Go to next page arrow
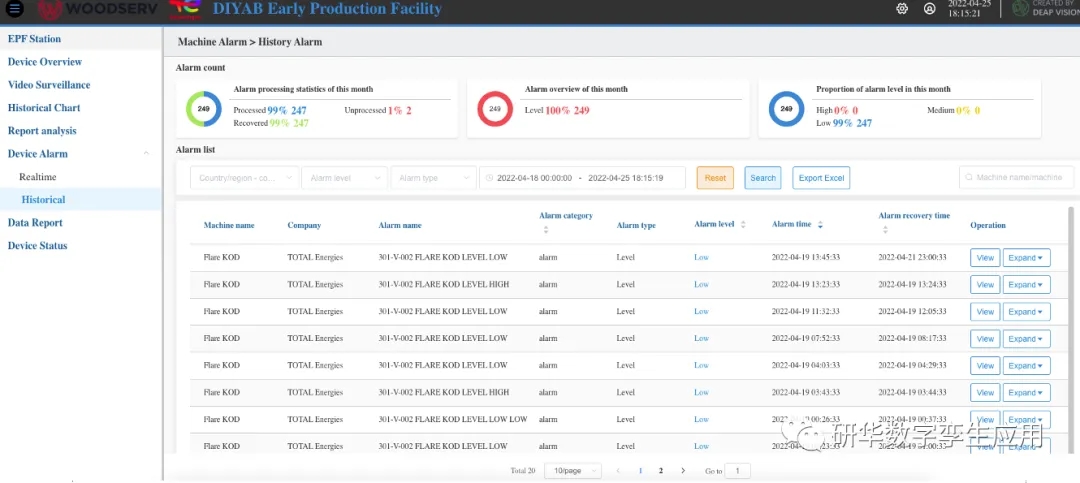1080x483 pixels. tap(683, 470)
